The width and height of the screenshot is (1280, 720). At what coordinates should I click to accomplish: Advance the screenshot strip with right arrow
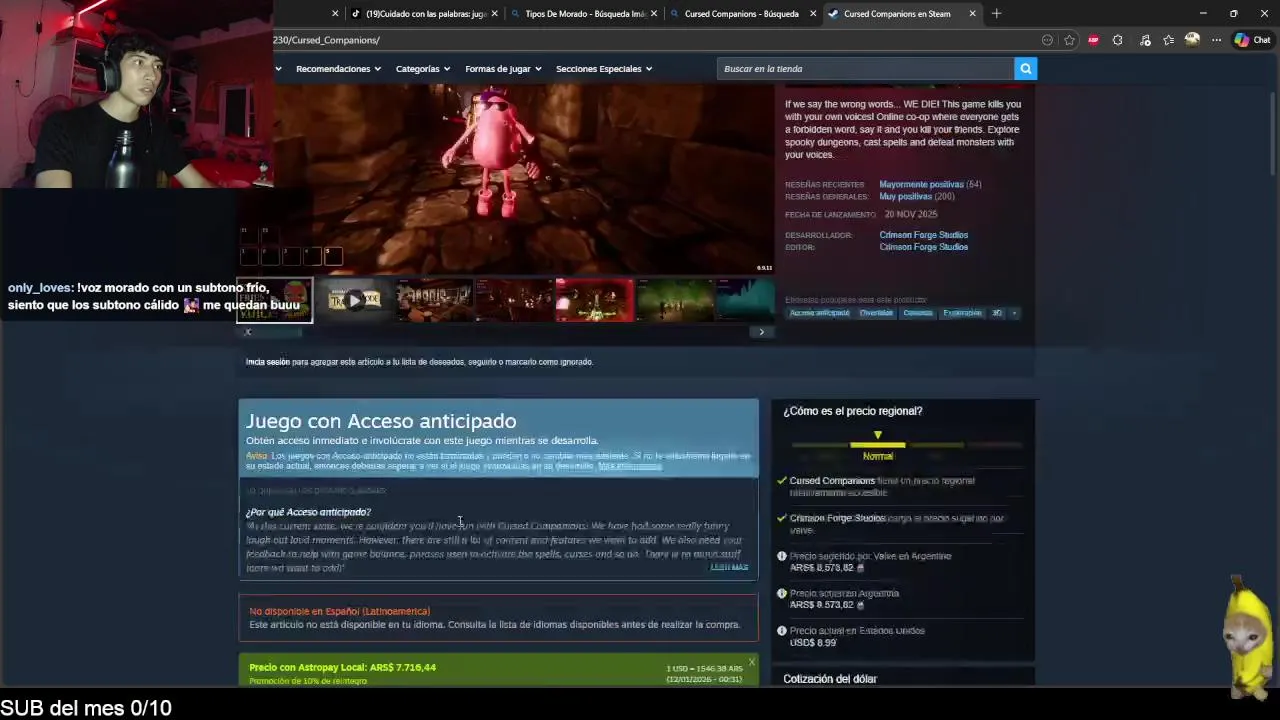pos(761,332)
